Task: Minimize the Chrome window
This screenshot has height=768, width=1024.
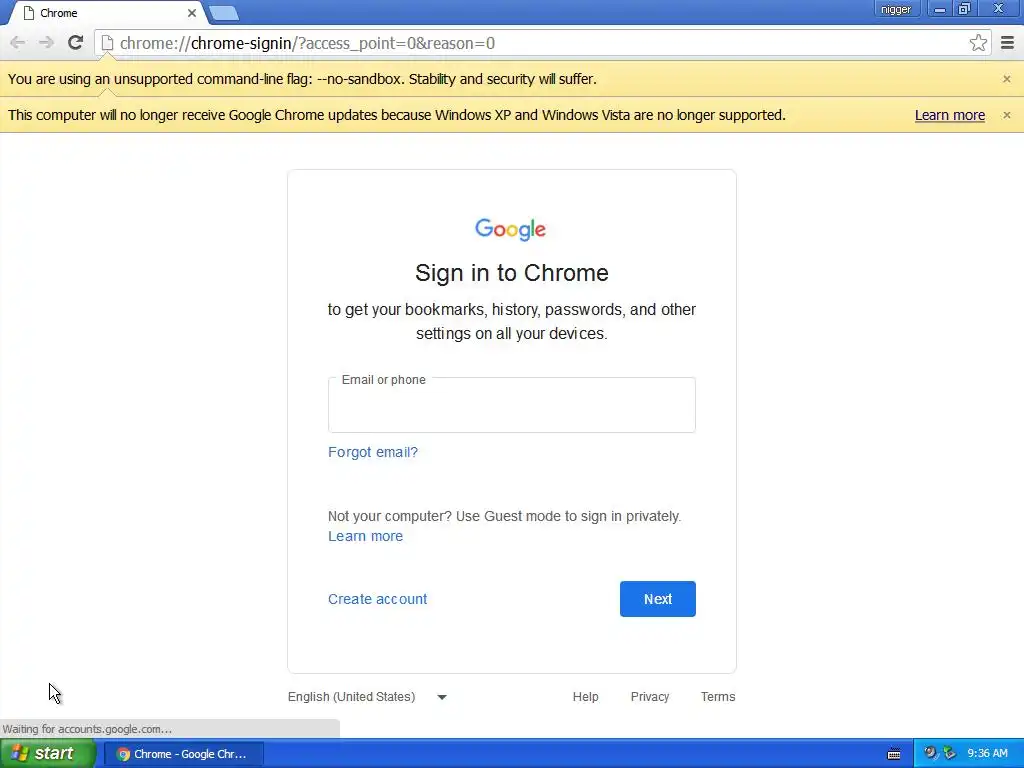Action: (x=939, y=9)
